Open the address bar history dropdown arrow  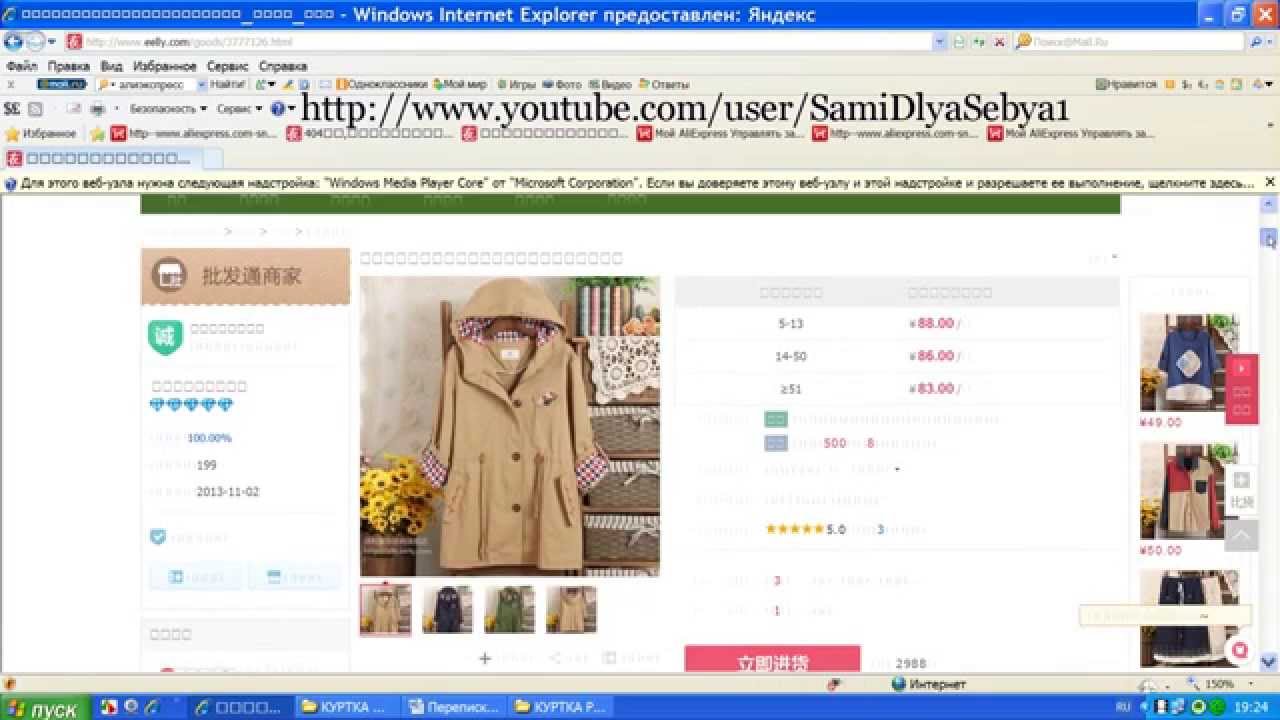pos(939,42)
